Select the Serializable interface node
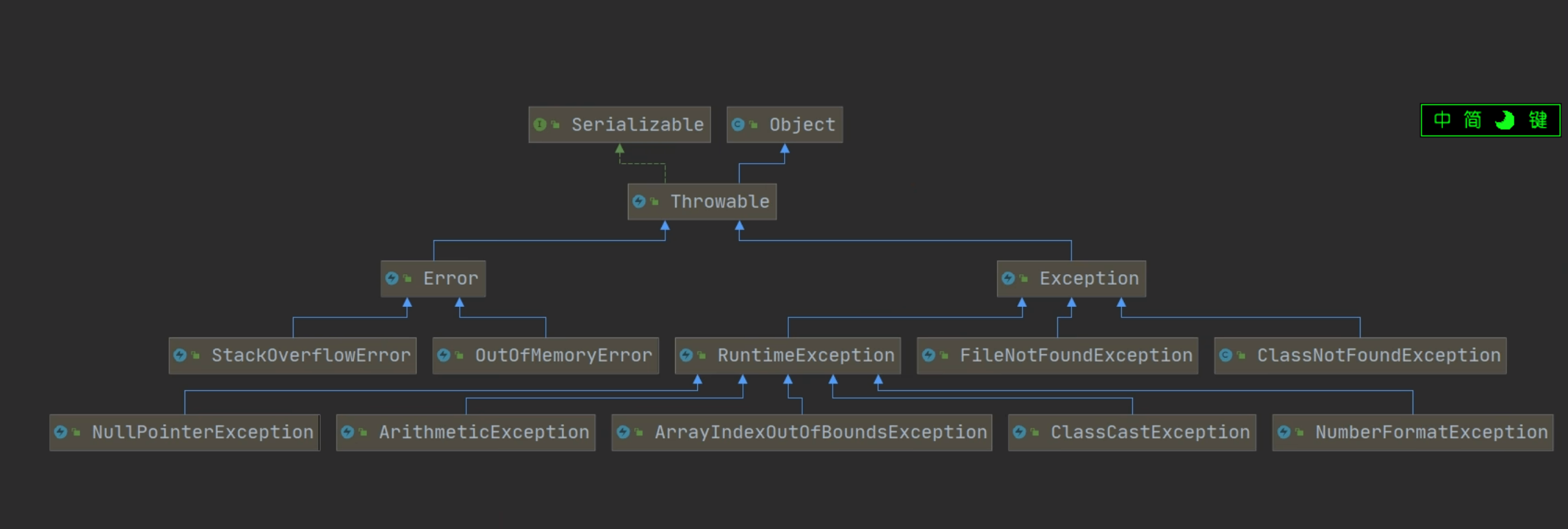 point(620,125)
